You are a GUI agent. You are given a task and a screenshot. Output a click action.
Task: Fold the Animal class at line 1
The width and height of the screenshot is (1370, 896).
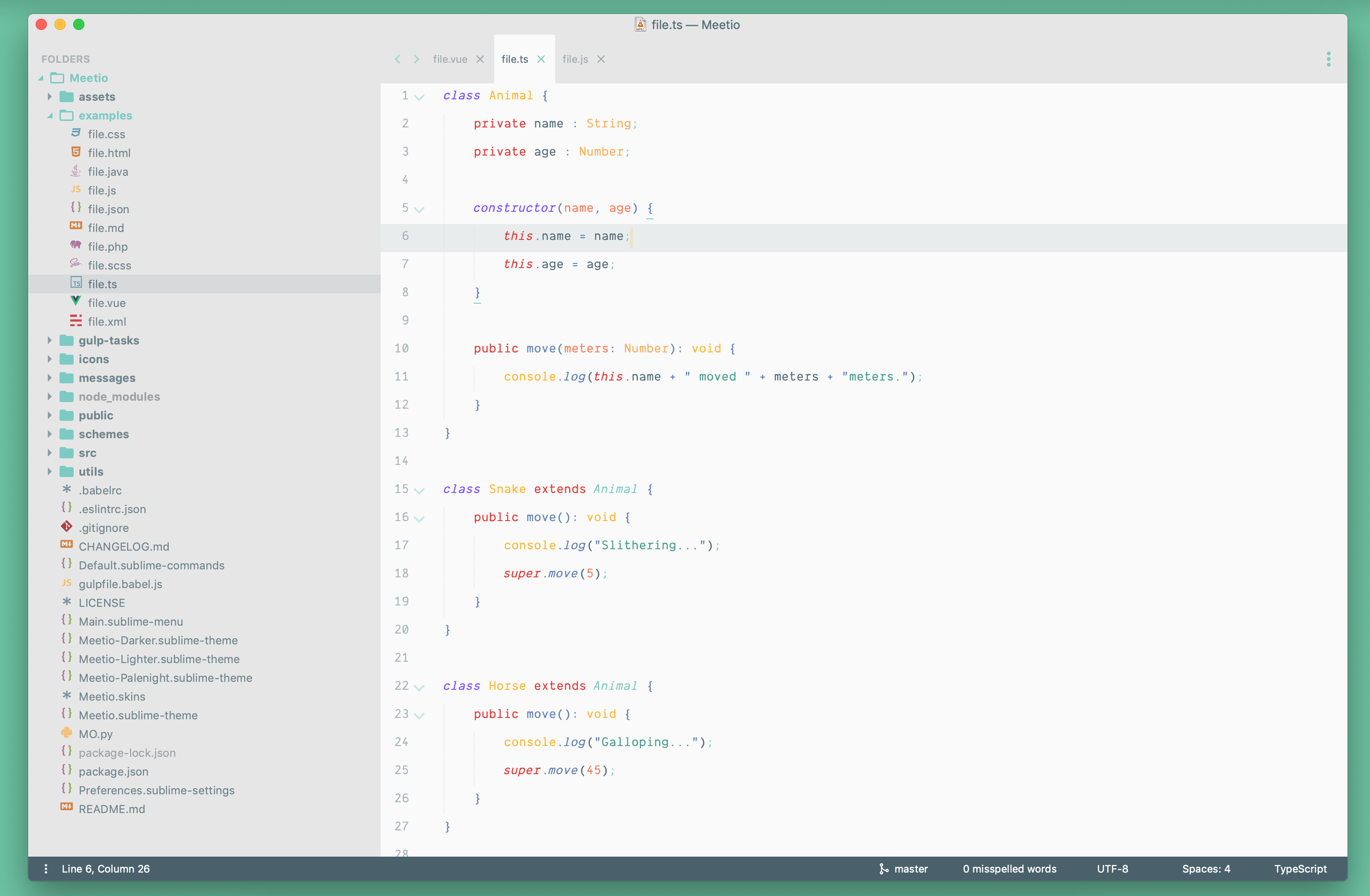coord(420,97)
